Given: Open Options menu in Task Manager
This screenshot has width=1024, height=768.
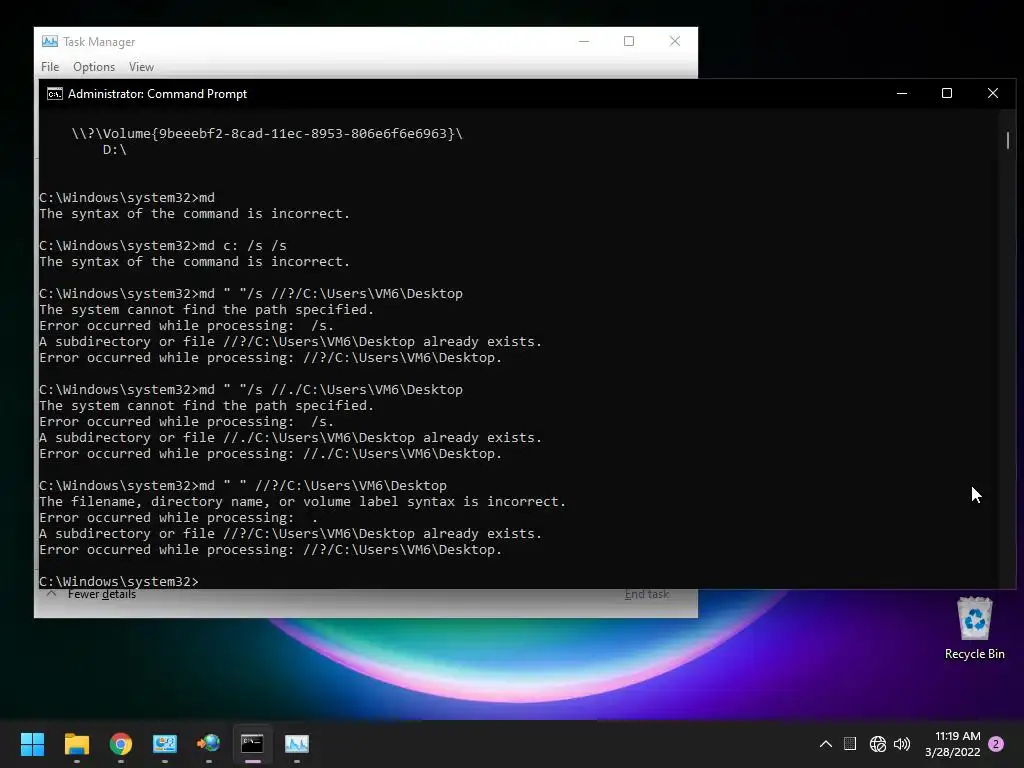Looking at the screenshot, I should (94, 67).
